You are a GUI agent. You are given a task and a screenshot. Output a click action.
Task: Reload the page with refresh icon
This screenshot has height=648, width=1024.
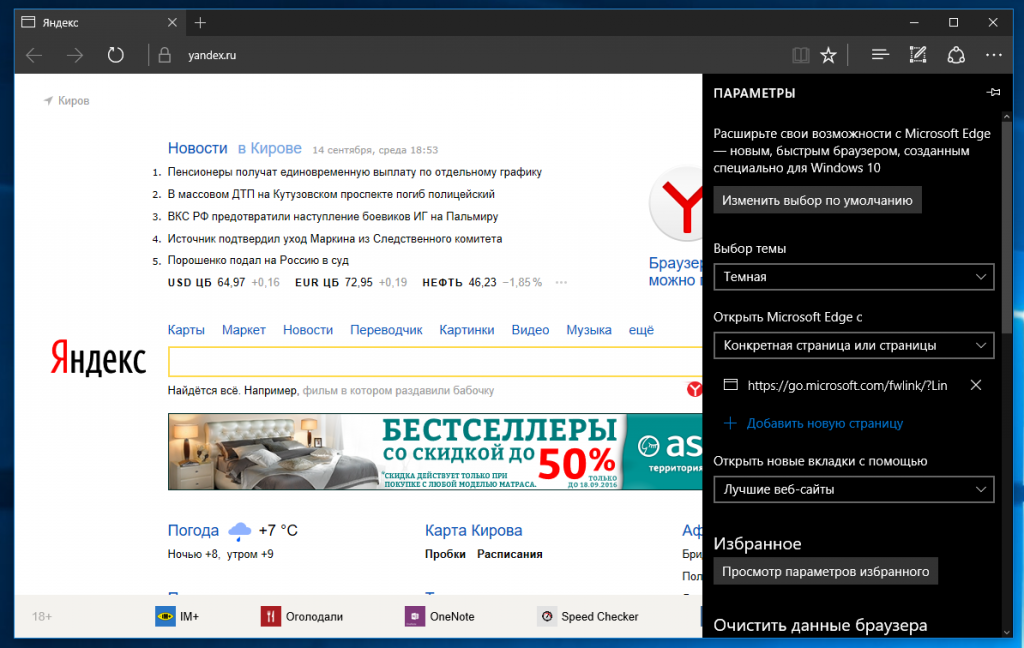point(116,55)
